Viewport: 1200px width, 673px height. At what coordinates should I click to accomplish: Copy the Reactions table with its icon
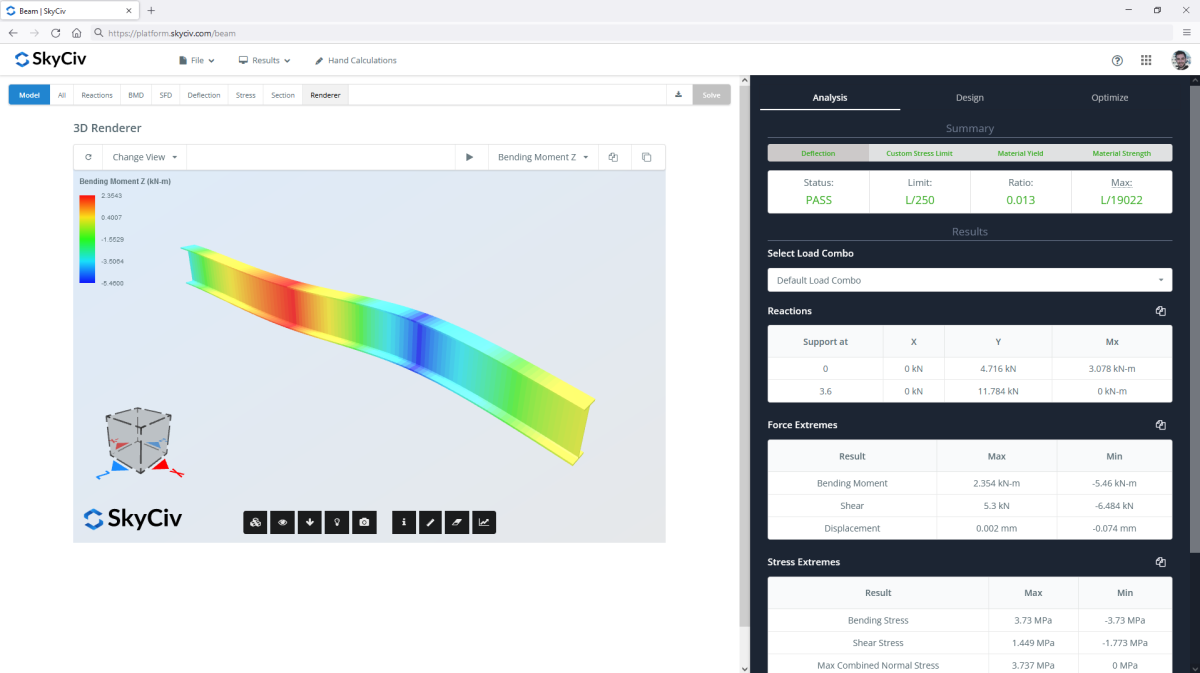pos(1160,311)
